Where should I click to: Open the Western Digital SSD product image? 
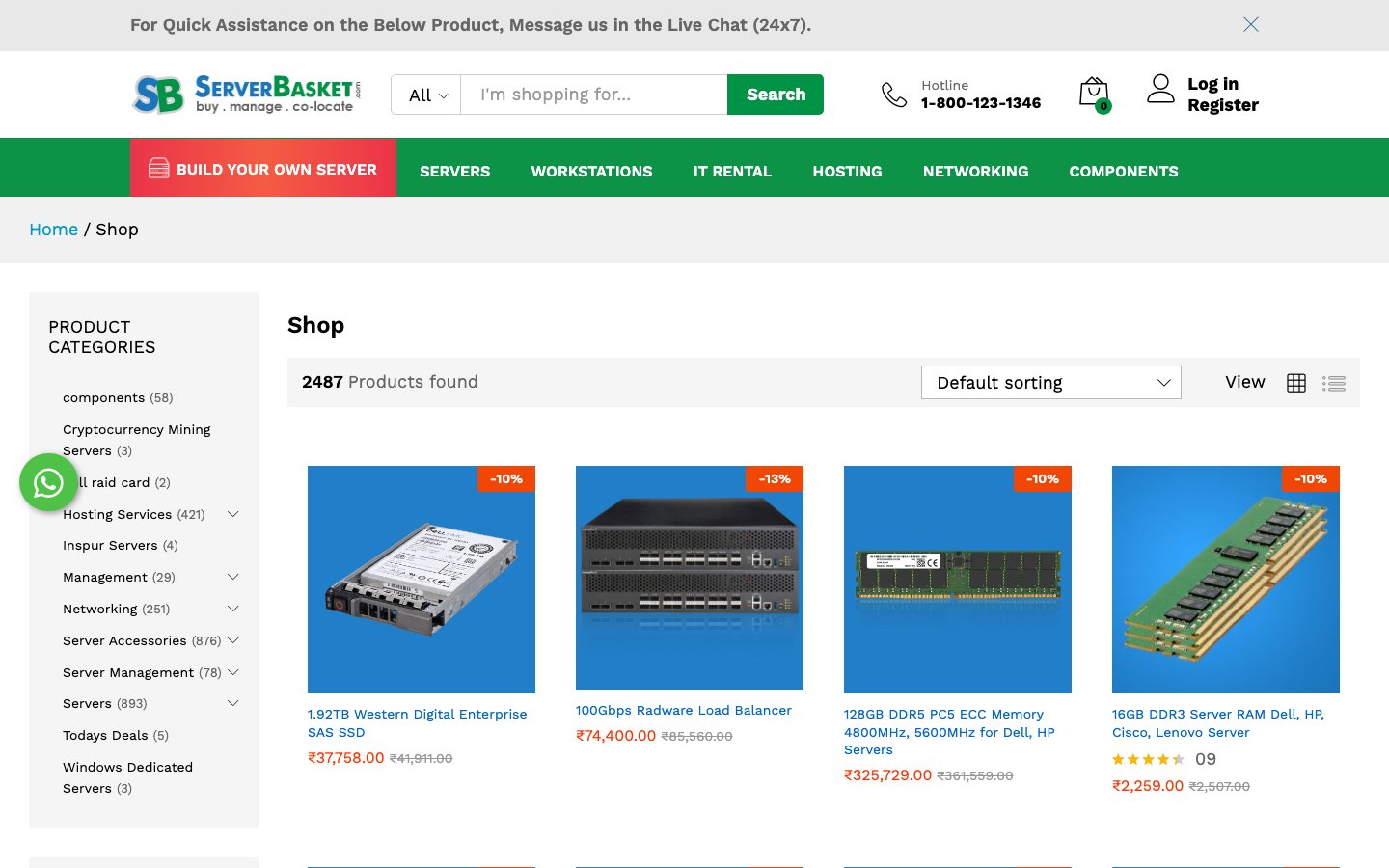[422, 580]
